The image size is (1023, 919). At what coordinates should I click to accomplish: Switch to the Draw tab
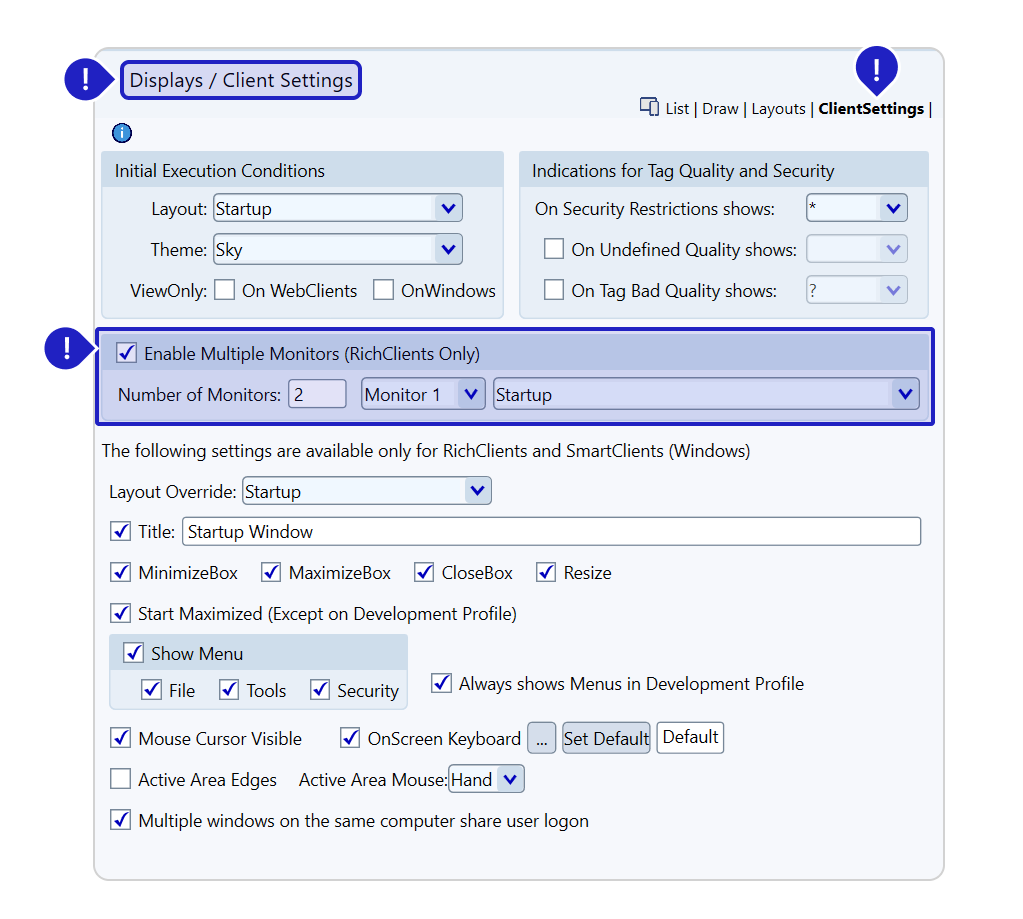click(720, 109)
